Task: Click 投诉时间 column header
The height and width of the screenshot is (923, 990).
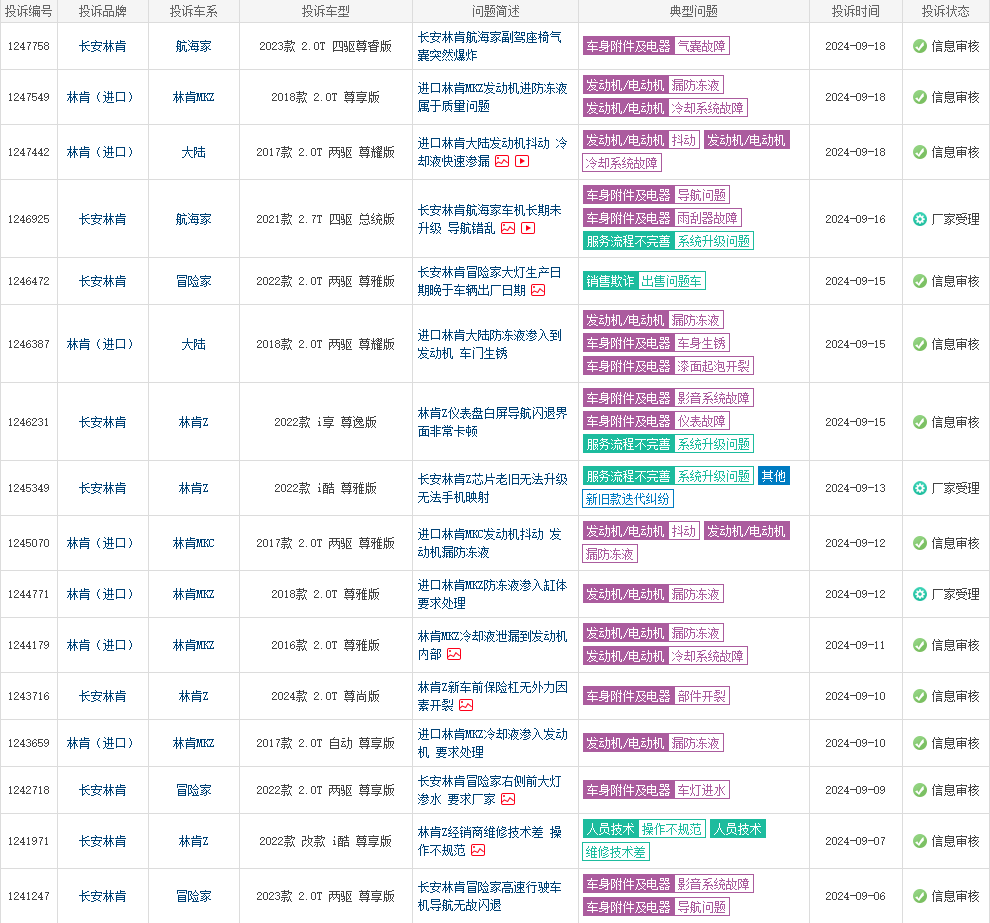Action: pos(856,11)
